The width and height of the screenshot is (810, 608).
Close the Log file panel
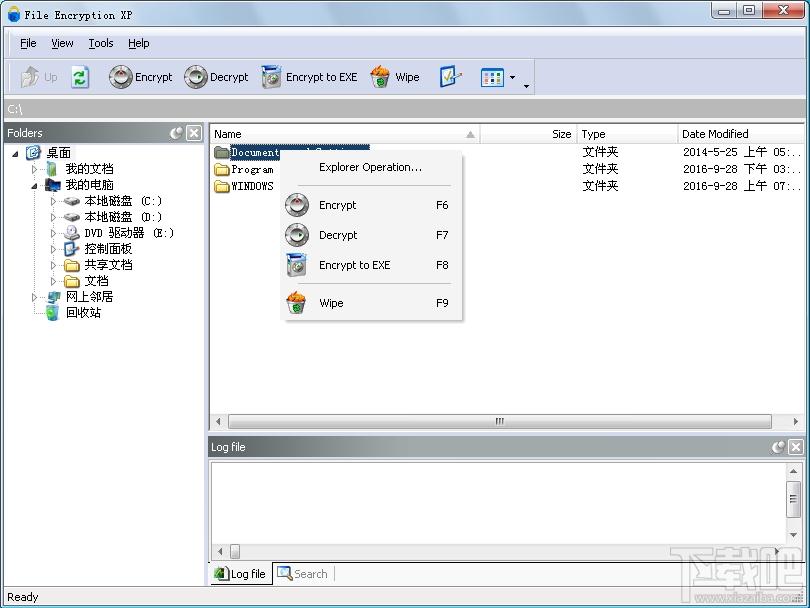pyautogui.click(x=796, y=447)
